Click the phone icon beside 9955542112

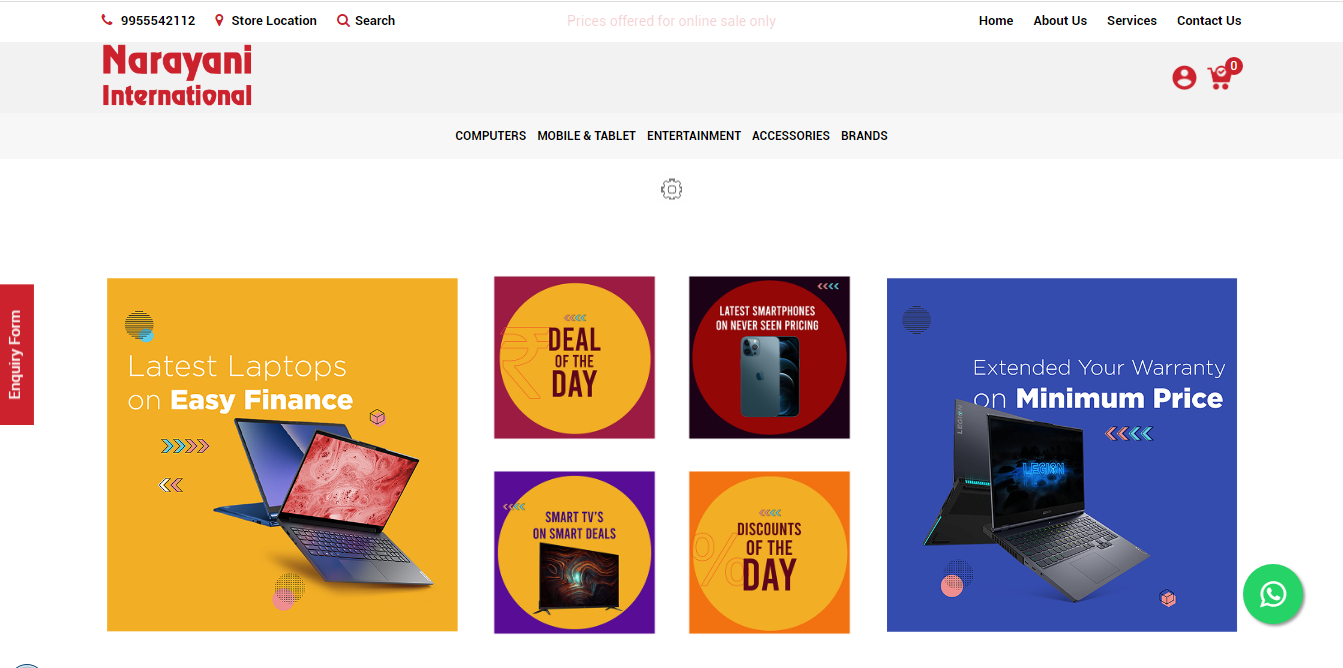tap(107, 20)
